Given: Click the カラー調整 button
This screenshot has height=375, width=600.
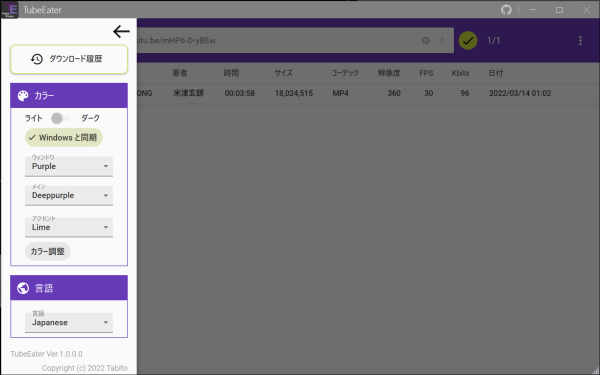Looking at the screenshot, I should [48, 251].
